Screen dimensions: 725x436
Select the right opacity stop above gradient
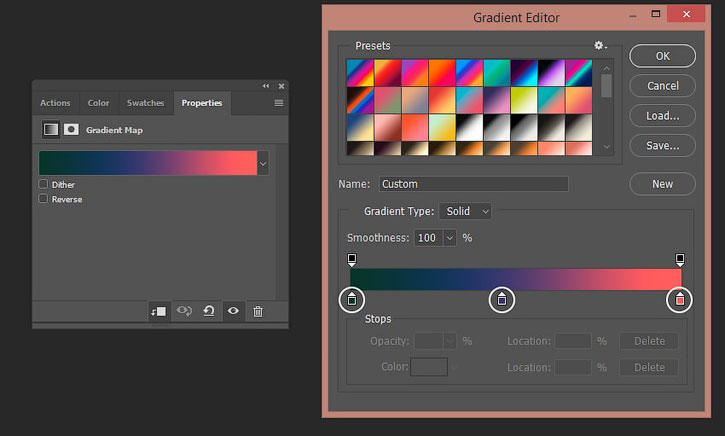tap(680, 259)
